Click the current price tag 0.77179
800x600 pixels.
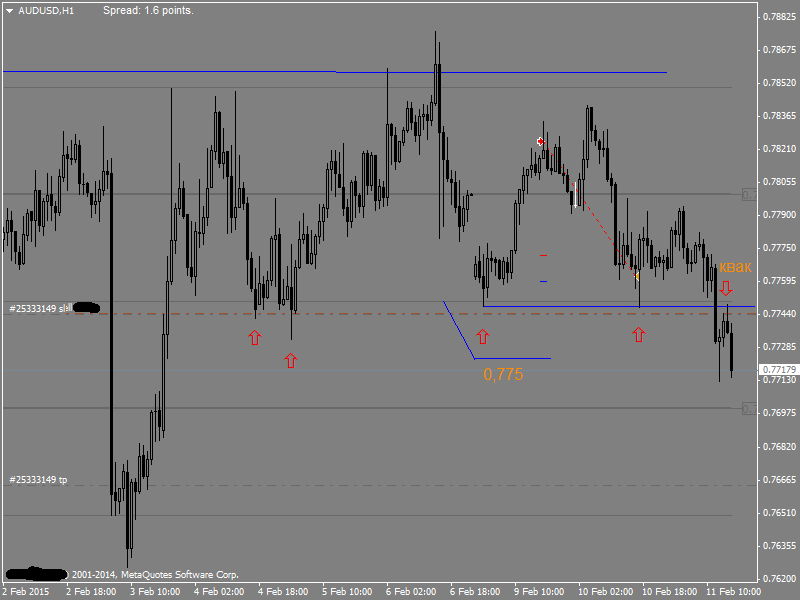[x=779, y=369]
